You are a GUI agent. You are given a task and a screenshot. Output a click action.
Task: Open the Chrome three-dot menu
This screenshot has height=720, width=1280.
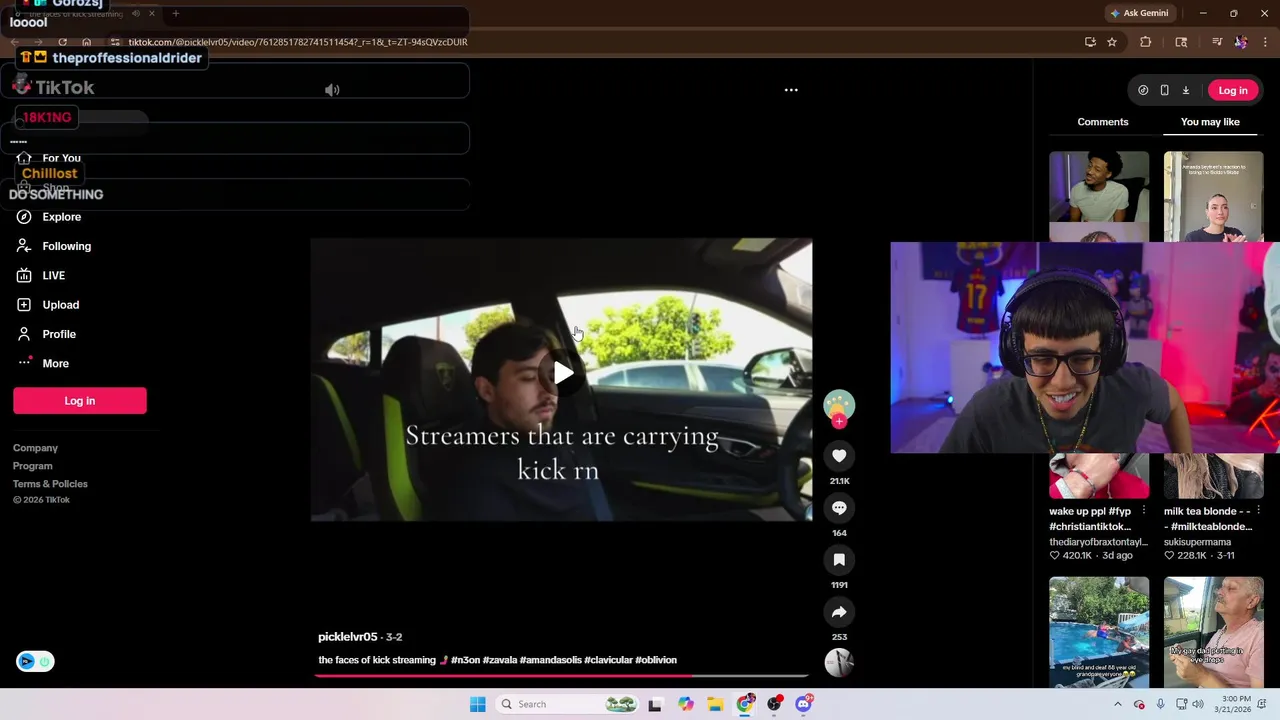pos(1265,42)
